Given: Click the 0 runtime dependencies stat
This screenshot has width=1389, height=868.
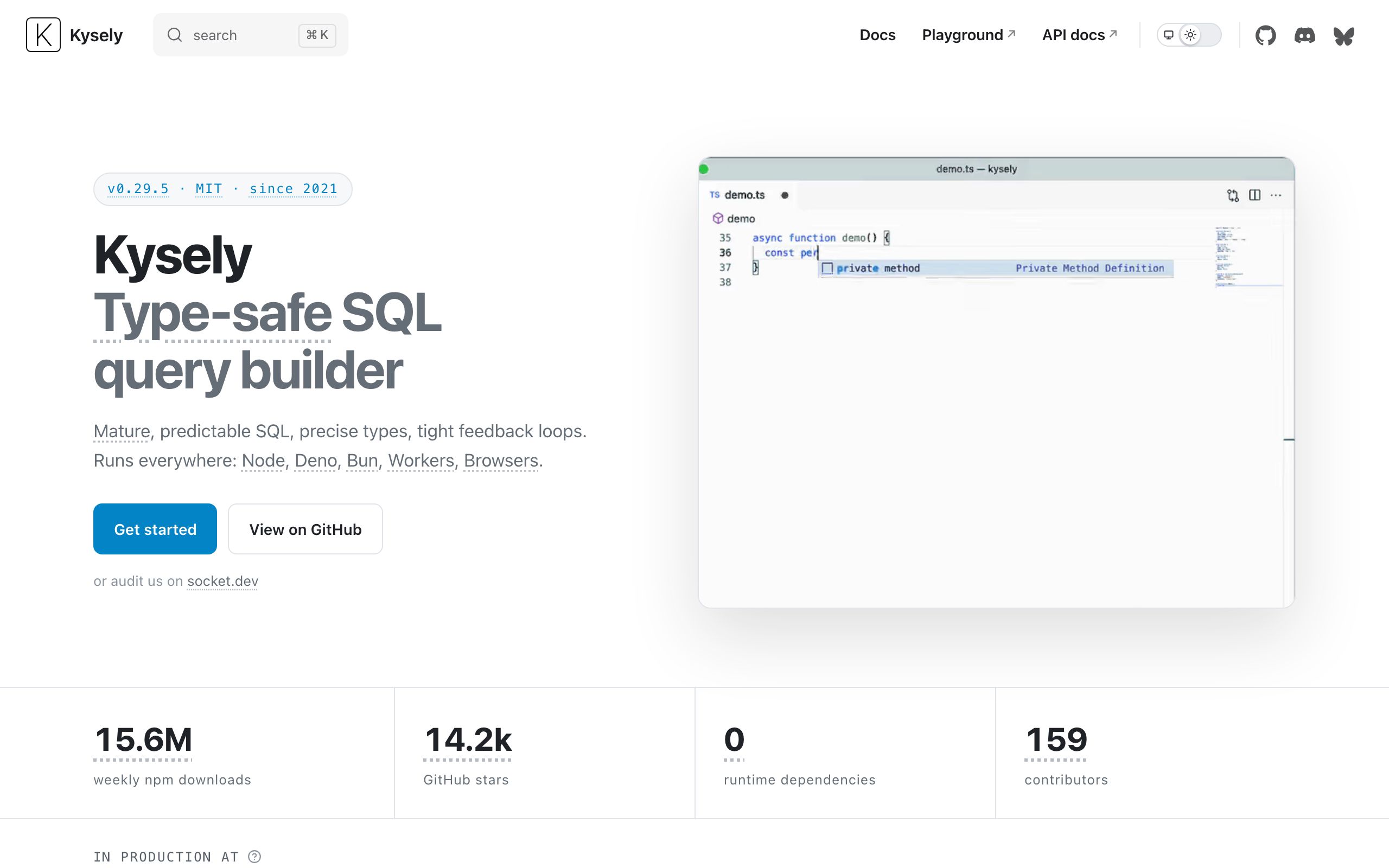Looking at the screenshot, I should click(734, 740).
